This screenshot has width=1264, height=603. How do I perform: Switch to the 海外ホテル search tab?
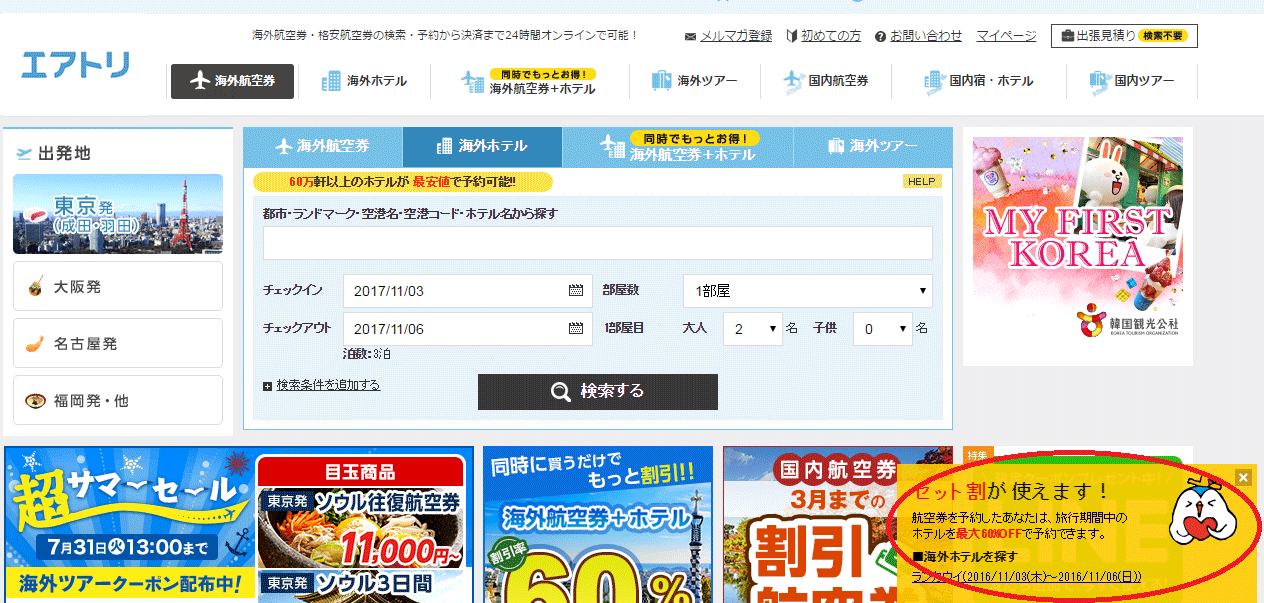(x=482, y=147)
